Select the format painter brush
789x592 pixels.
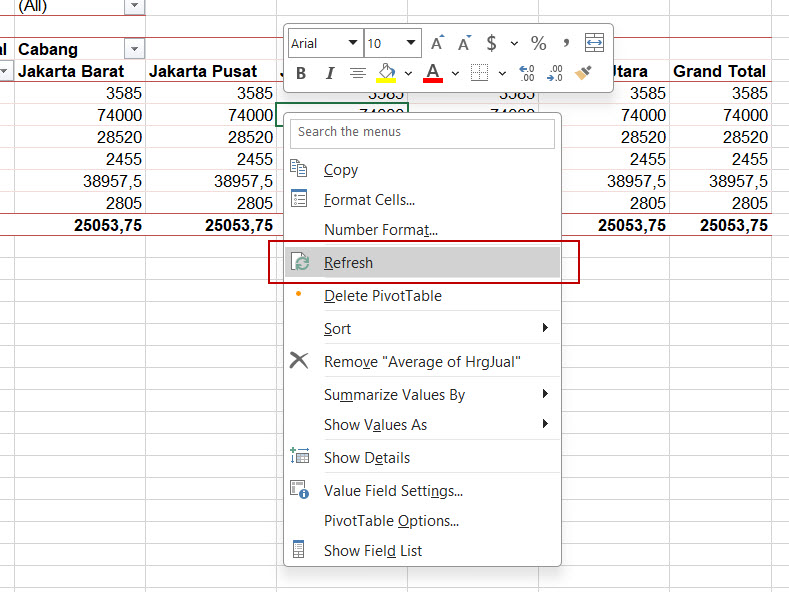(585, 73)
